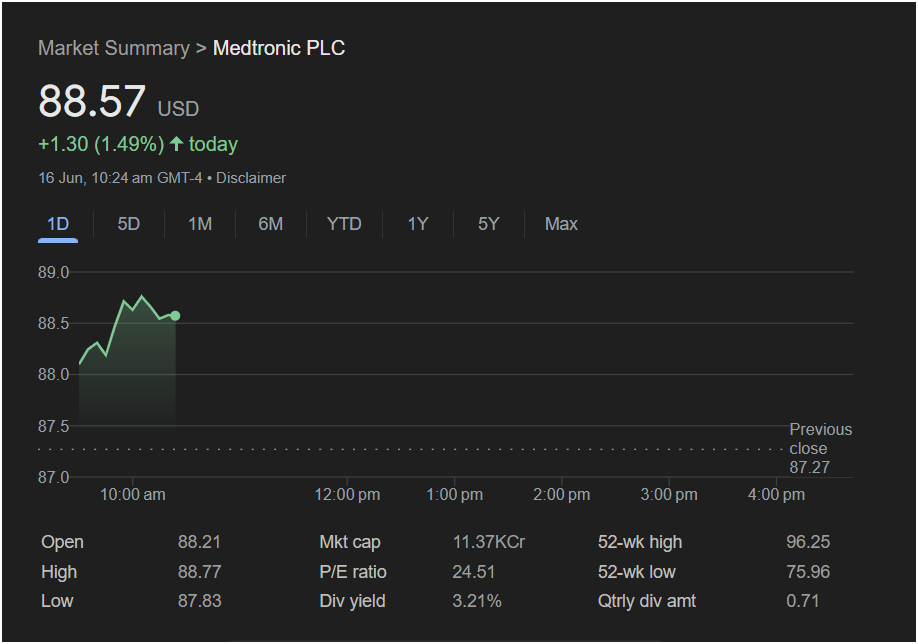Screen dimensions: 918x644
Task: Select the YTD range tab
Action: coord(344,224)
